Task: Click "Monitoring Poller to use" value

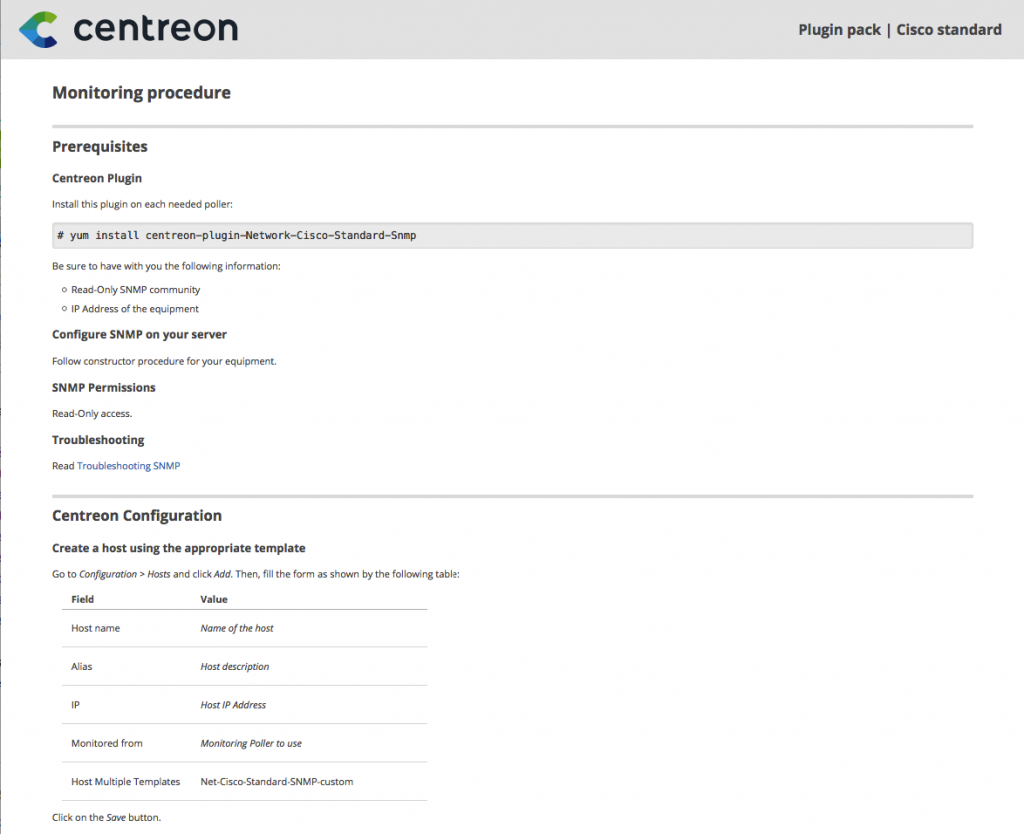Action: click(x=251, y=743)
